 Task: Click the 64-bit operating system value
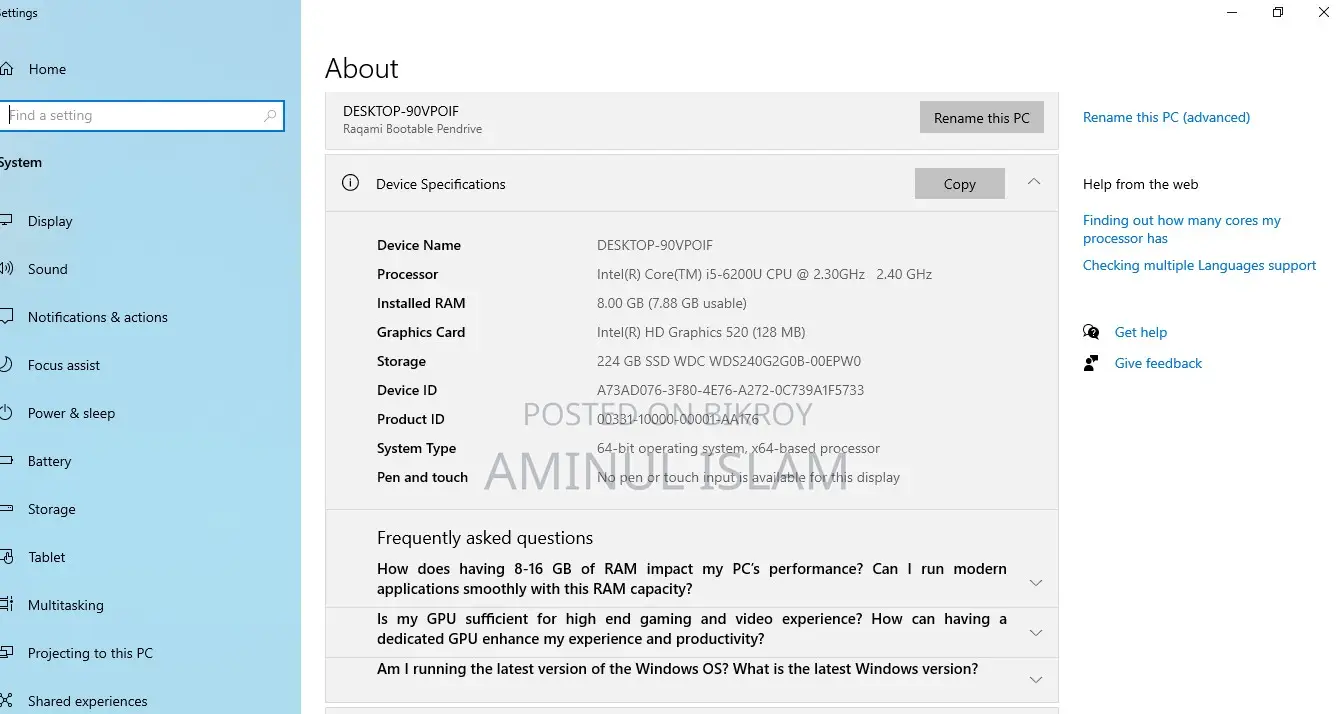[739, 448]
